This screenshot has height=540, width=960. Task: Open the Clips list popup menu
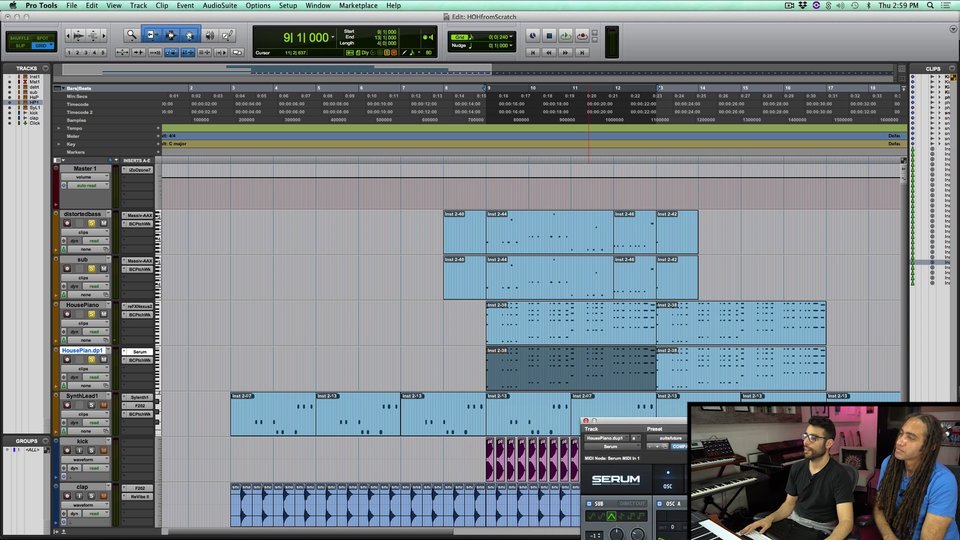(x=951, y=69)
